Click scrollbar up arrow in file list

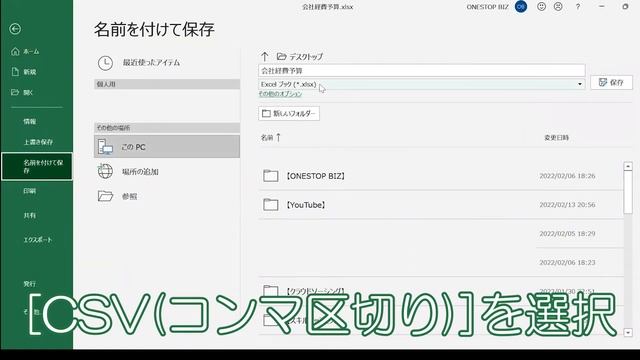pyautogui.click(x=628, y=166)
